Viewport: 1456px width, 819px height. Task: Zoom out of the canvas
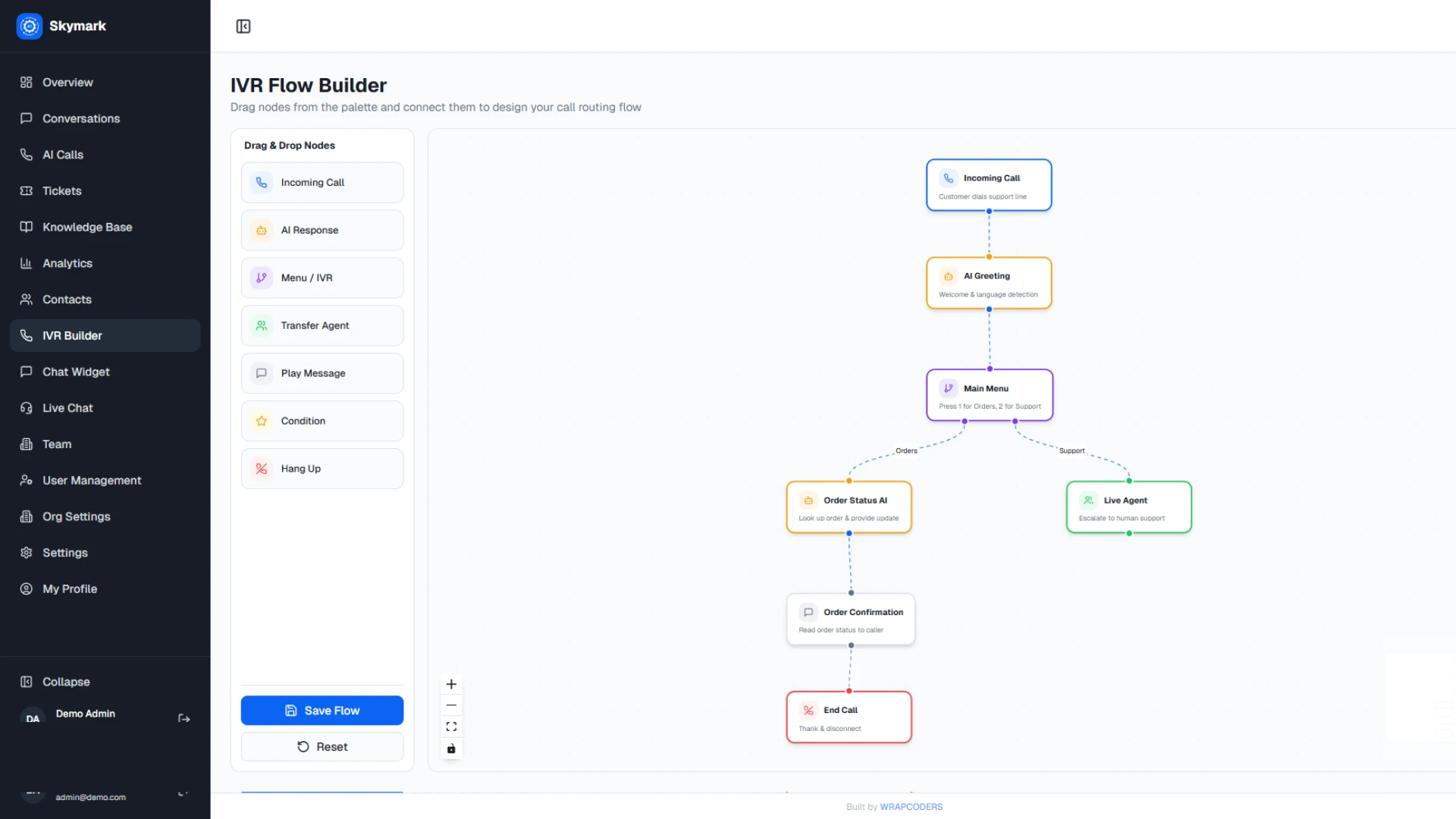pos(451,705)
